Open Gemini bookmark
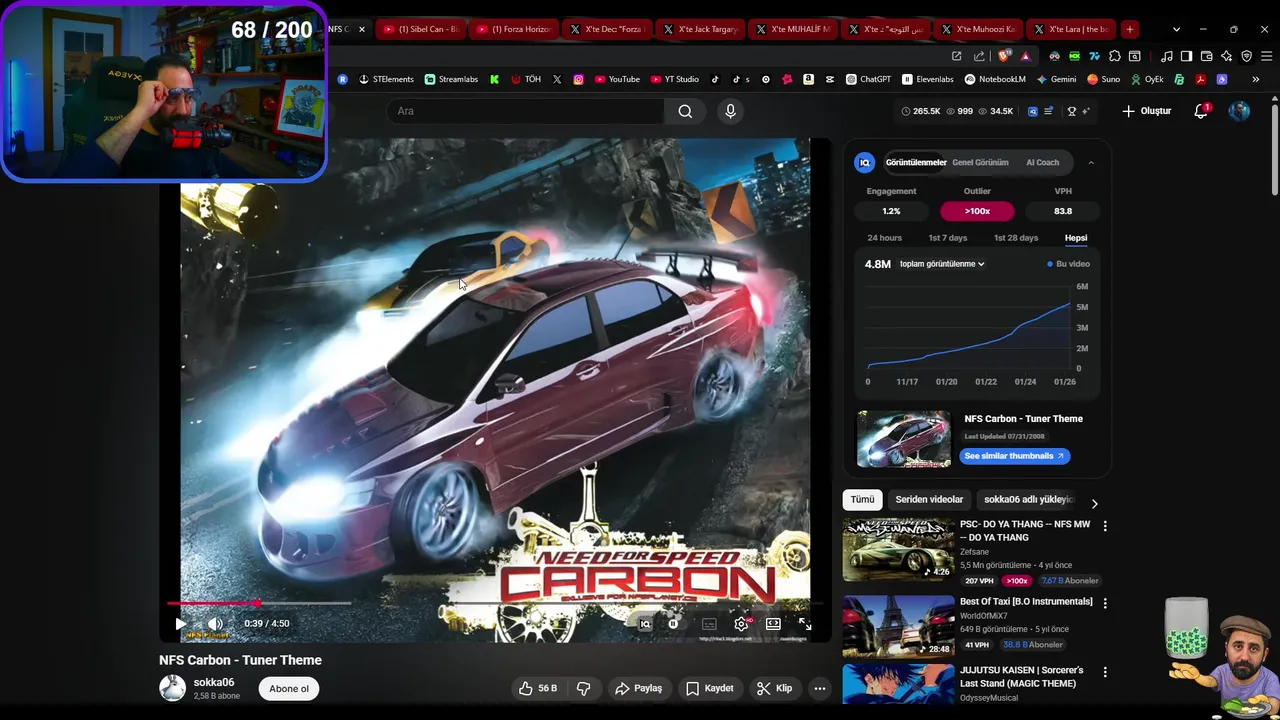 [1056, 79]
